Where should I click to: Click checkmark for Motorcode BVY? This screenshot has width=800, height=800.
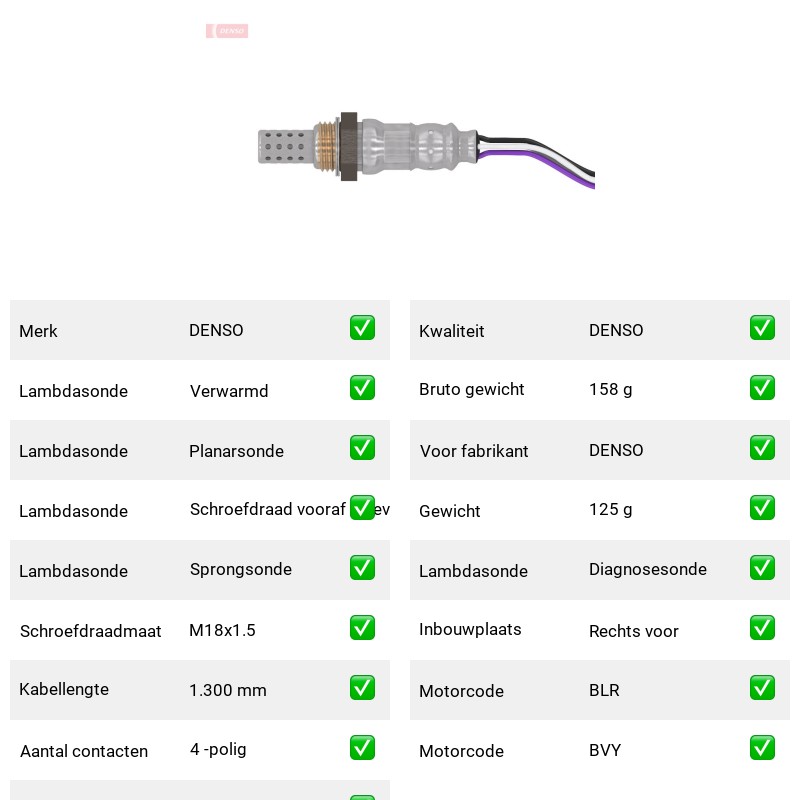(762, 747)
